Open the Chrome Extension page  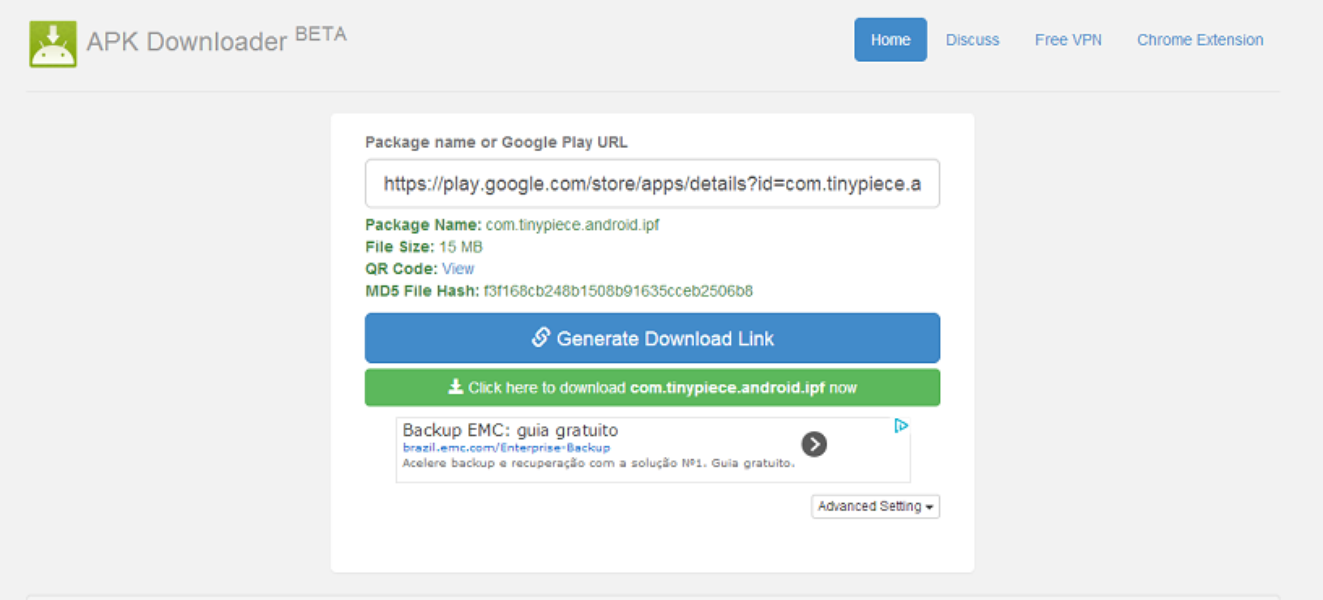coord(1200,40)
